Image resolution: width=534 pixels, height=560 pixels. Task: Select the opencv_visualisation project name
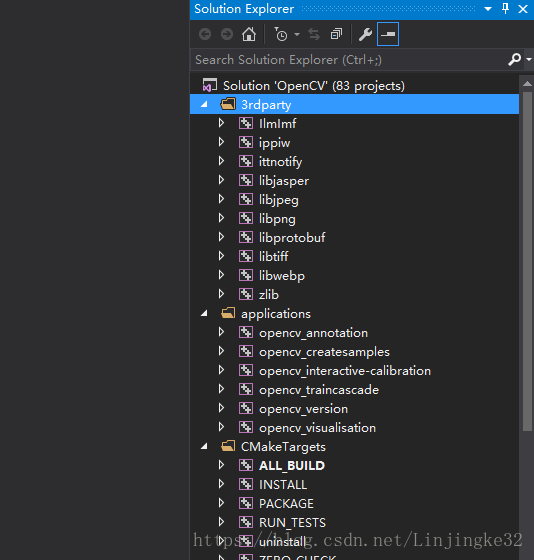pos(317,428)
